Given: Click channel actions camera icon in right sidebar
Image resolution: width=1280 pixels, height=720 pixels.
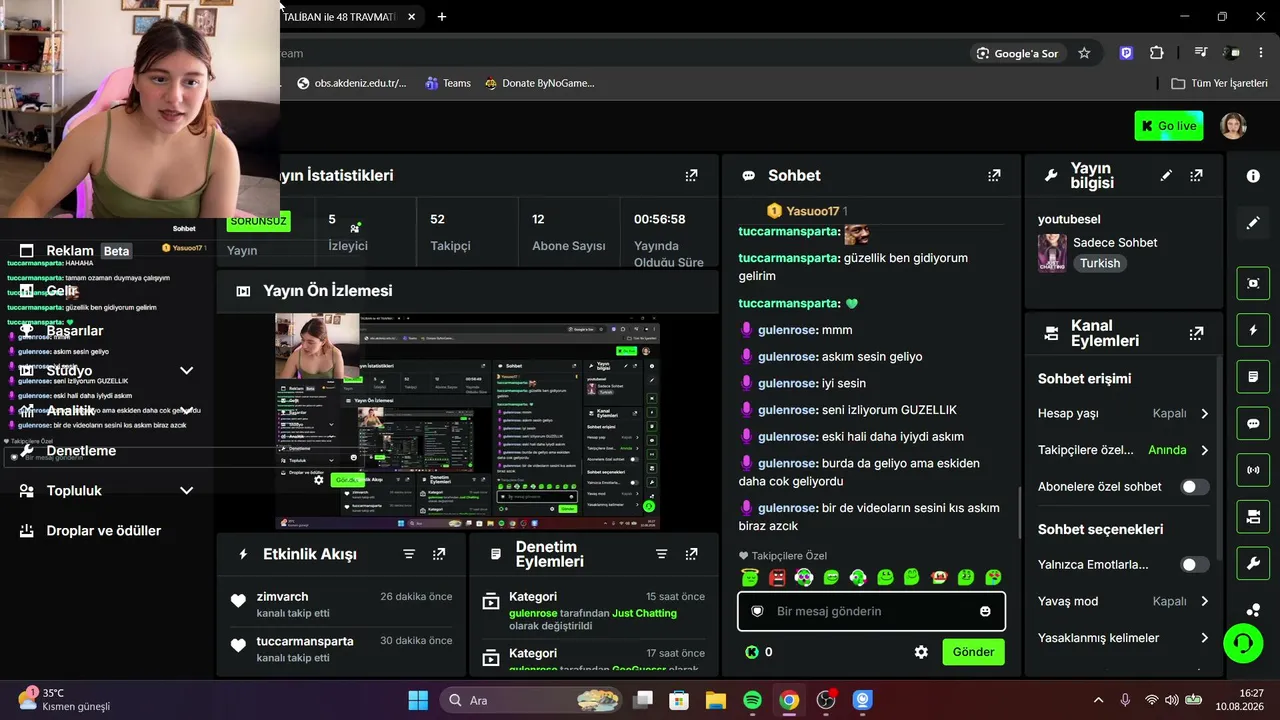Looking at the screenshot, I should (1253, 517).
